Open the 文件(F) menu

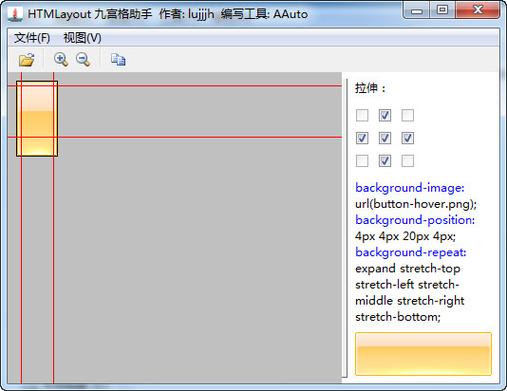click(32, 38)
